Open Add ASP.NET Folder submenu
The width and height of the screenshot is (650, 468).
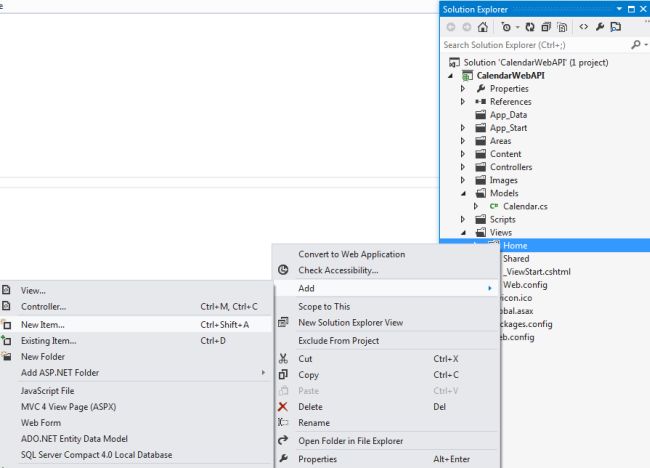point(136,373)
